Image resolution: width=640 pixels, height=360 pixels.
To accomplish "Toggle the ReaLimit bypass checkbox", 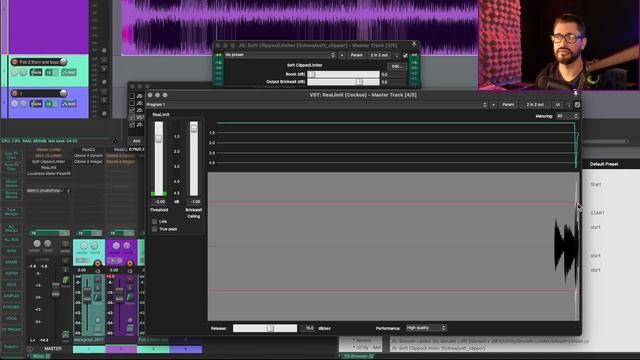I will click(578, 105).
